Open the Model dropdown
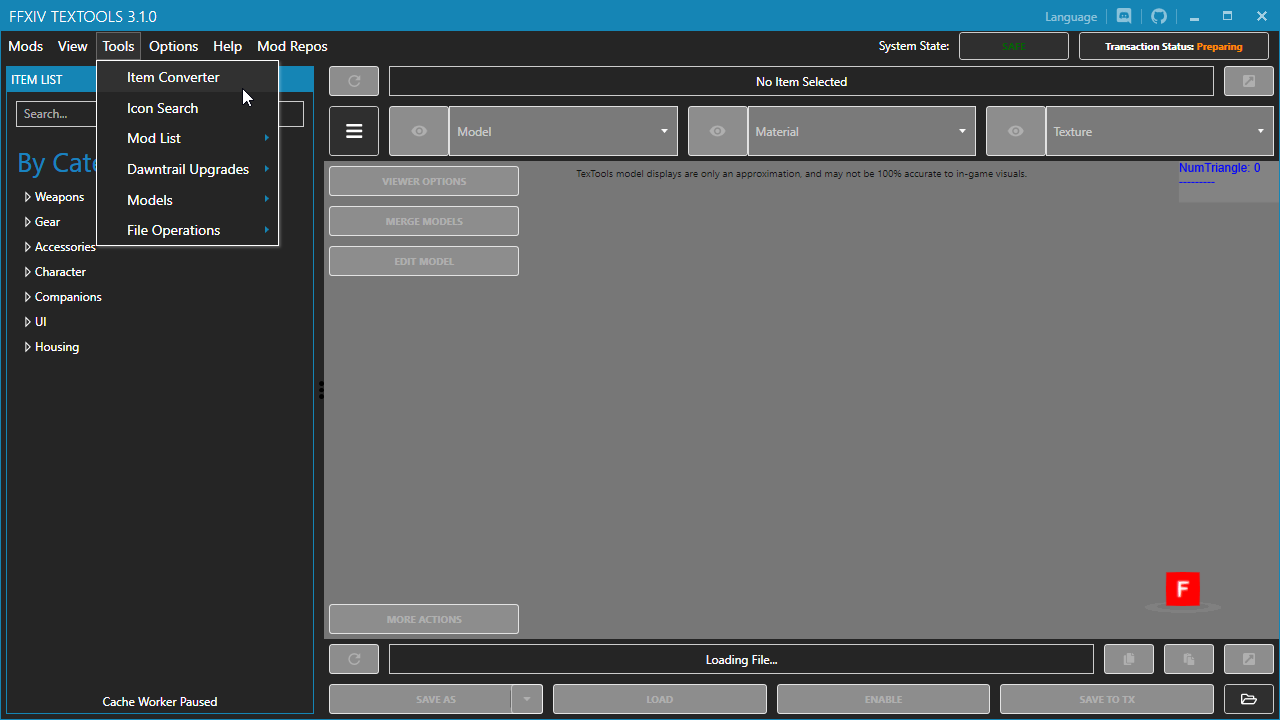The image size is (1280, 720). click(563, 131)
